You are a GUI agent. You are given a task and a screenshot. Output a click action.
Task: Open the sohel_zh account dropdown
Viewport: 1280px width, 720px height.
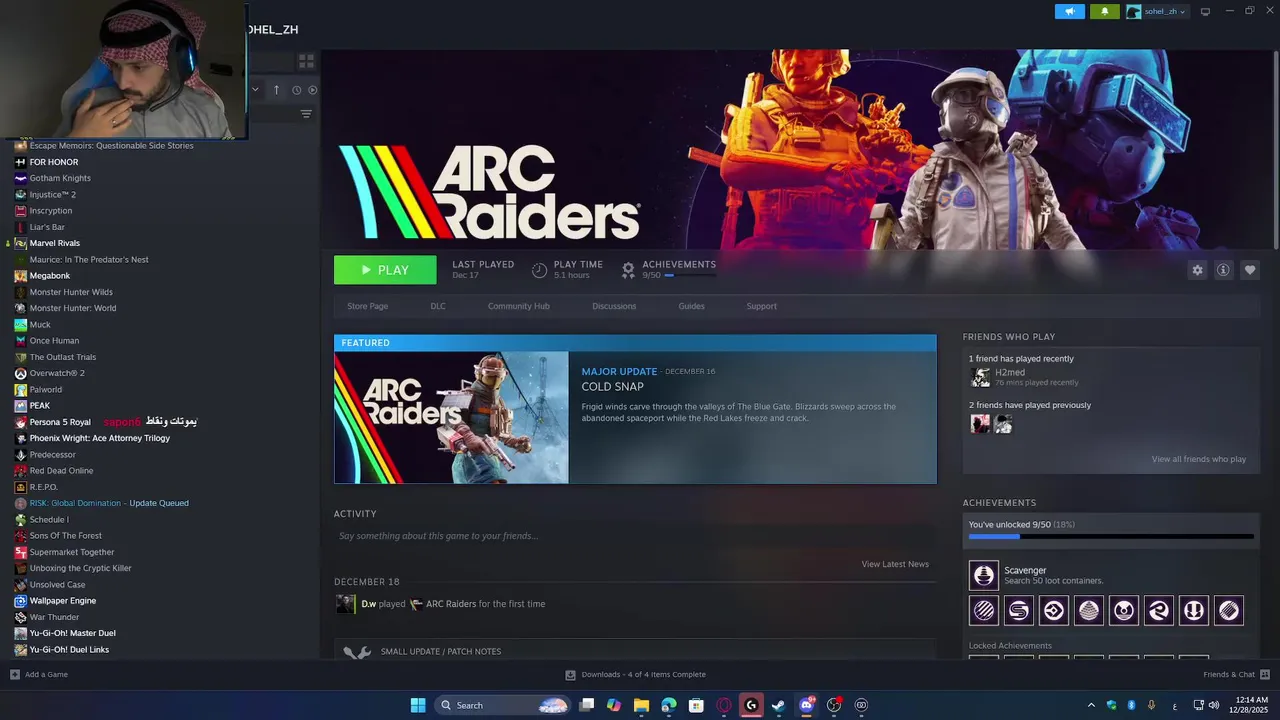[1156, 11]
